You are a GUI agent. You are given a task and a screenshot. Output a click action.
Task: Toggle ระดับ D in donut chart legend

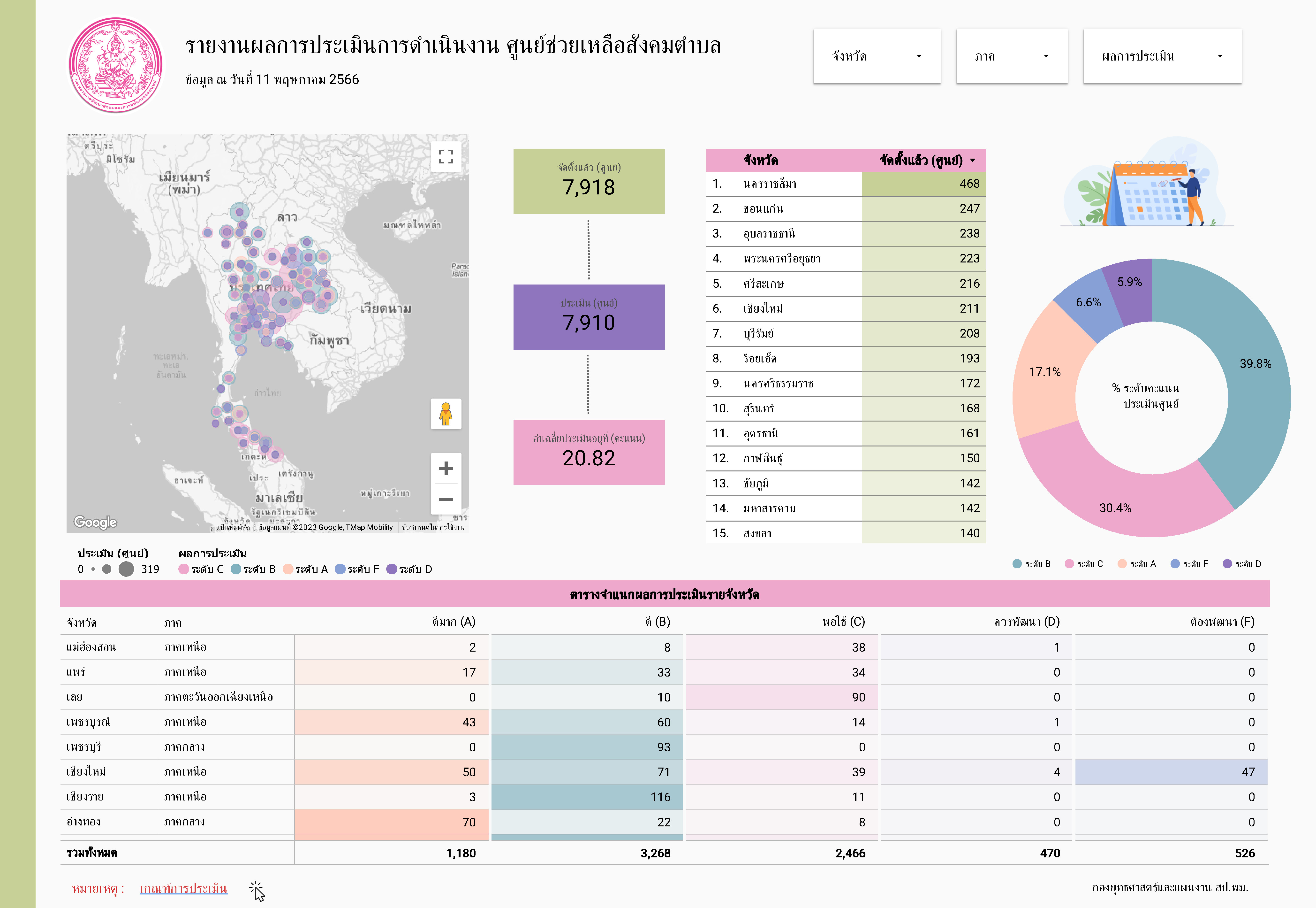[x=1242, y=564]
